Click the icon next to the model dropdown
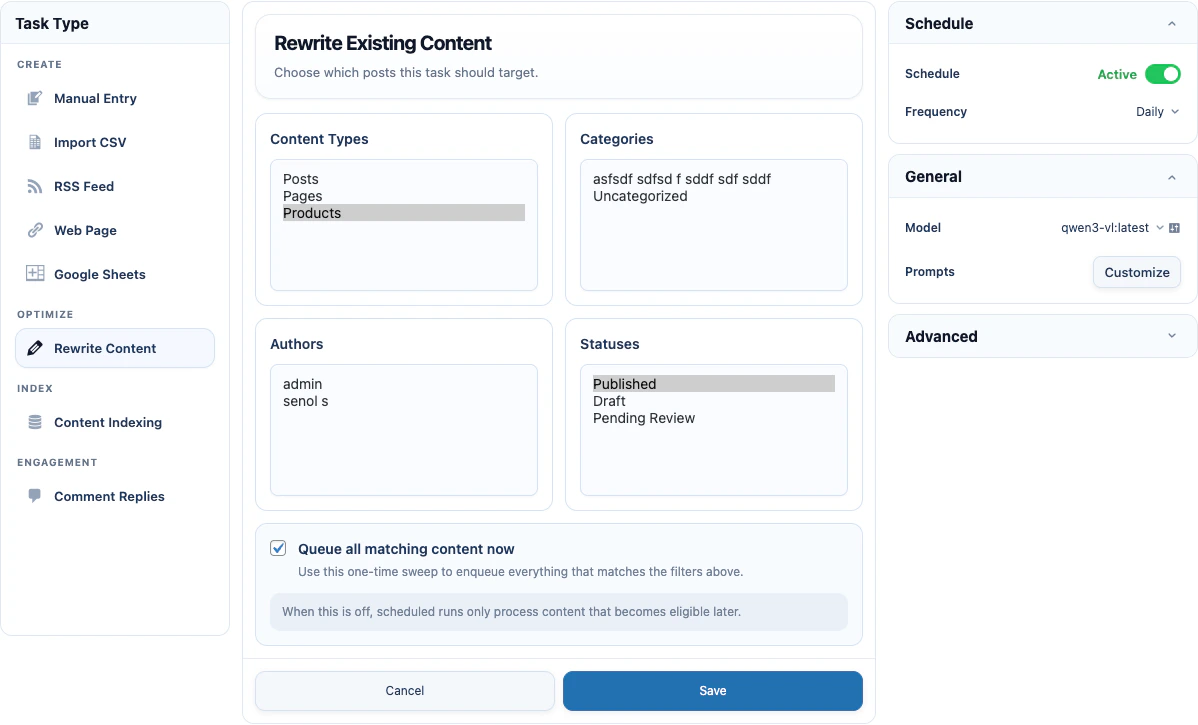The width and height of the screenshot is (1198, 725). [x=1174, y=228]
